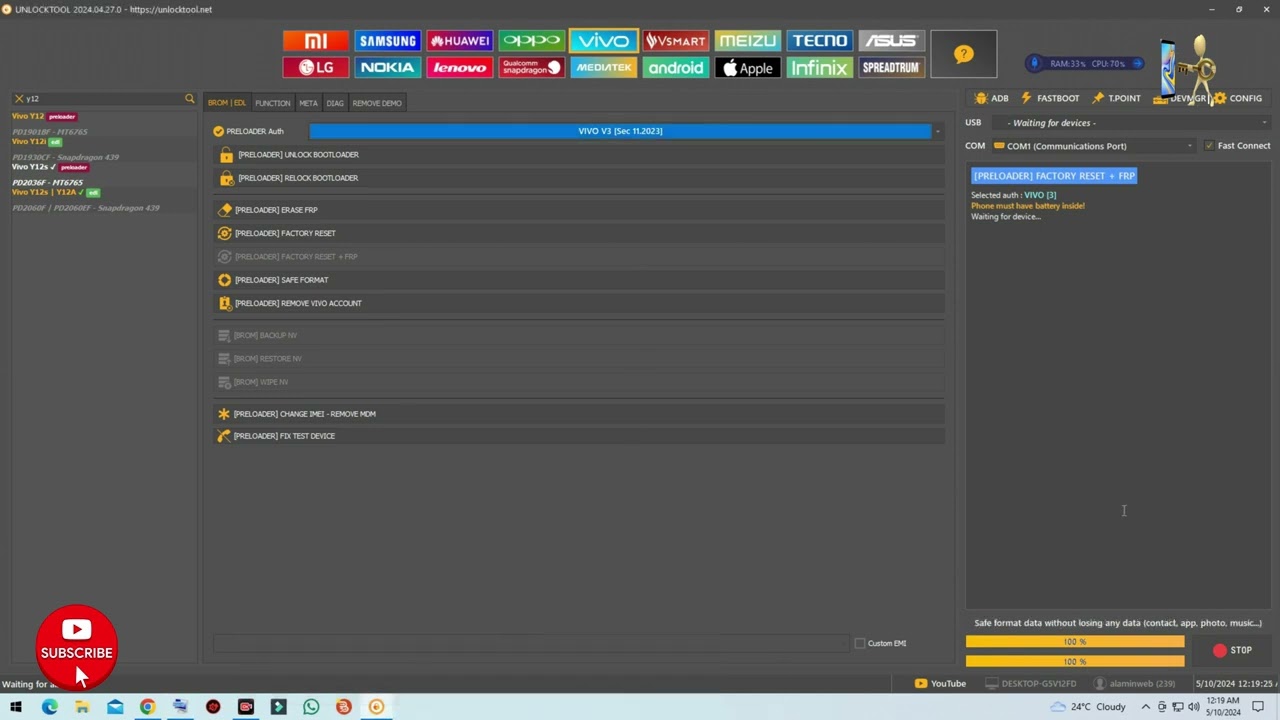Image resolution: width=1280 pixels, height=720 pixels.
Task: Open the CONFIG settings
Action: (1238, 98)
